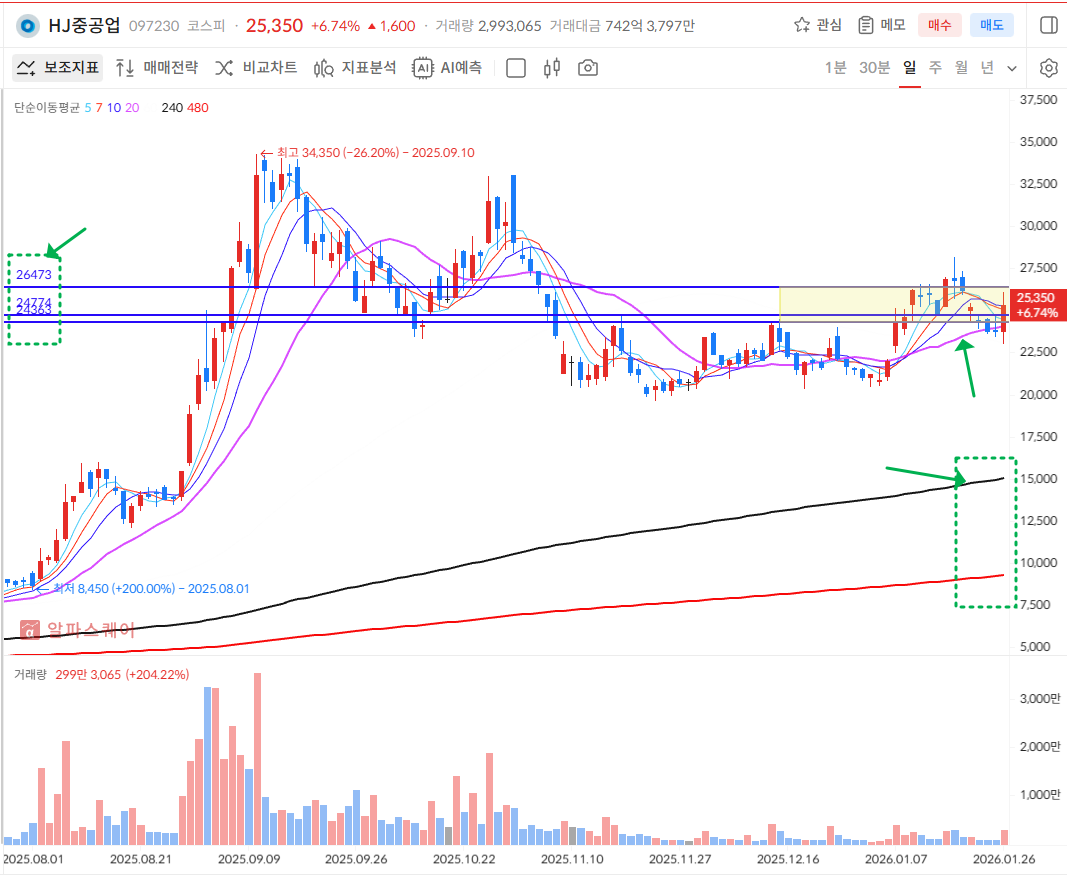Screen dimensions: 1067x879
Task: Click the 매수 buy button
Action: 940,25
